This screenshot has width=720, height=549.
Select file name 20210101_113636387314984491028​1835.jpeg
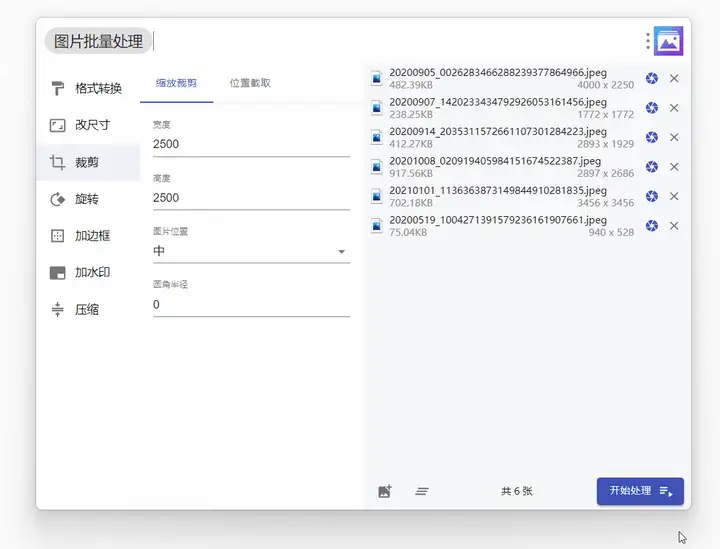[x=498, y=190]
